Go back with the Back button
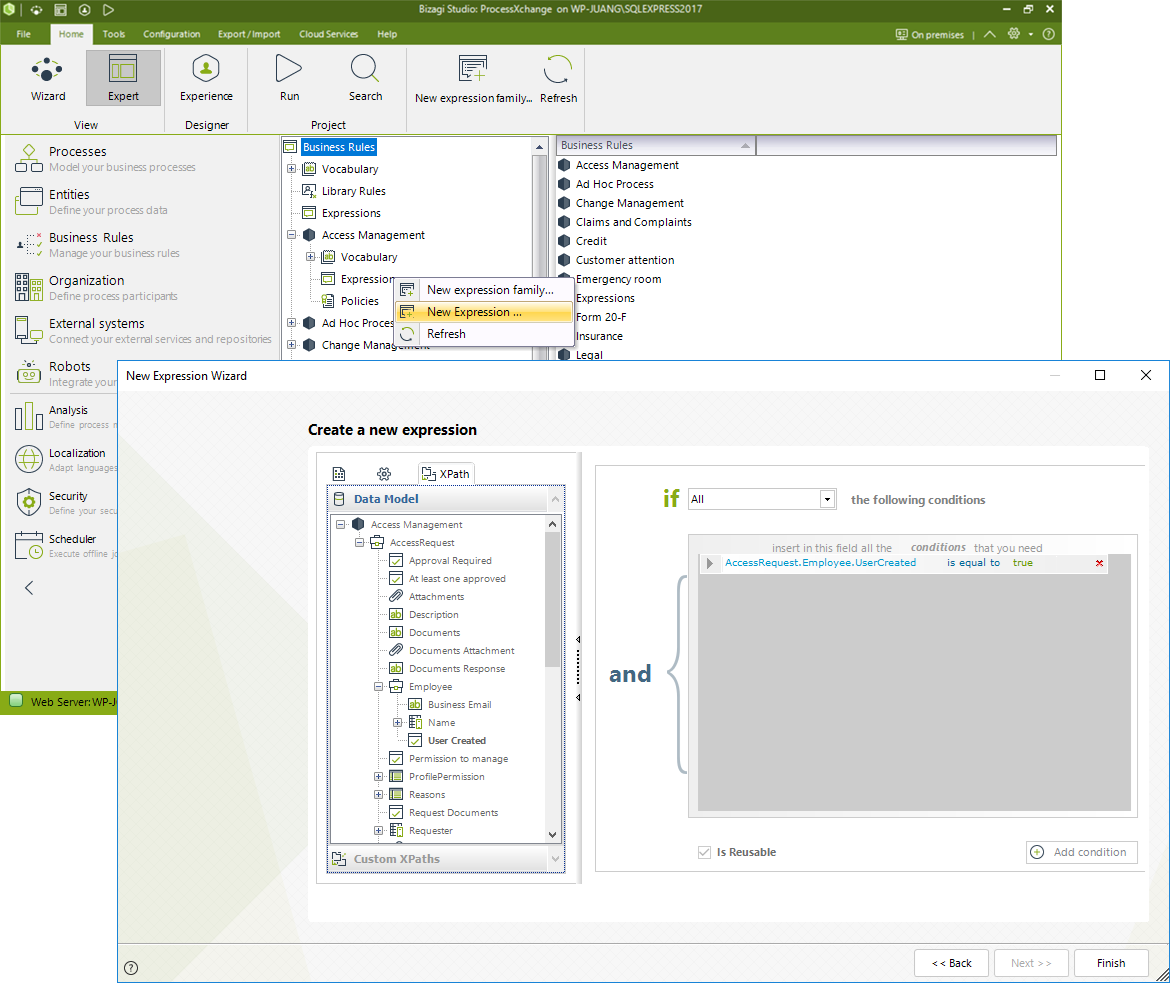 (951, 963)
